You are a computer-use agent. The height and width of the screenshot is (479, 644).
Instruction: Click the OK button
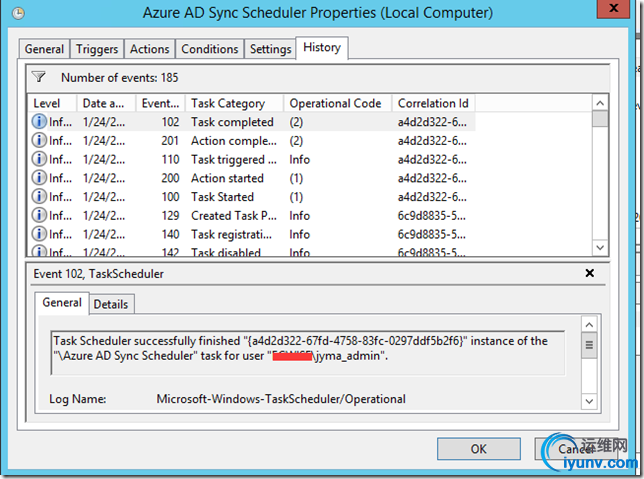pos(478,449)
